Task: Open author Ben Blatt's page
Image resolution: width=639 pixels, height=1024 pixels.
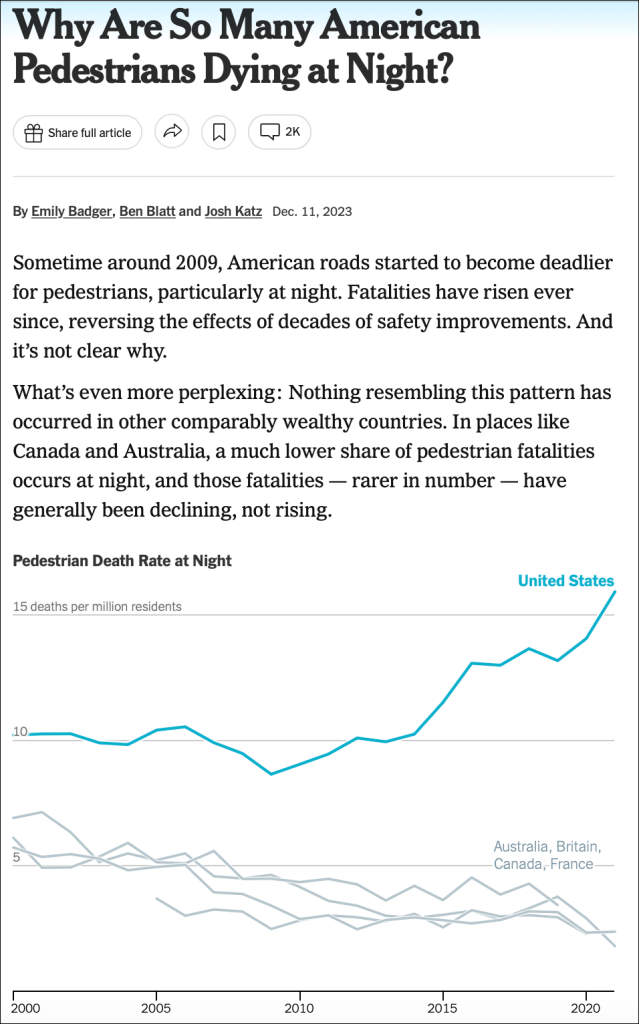Action: [x=147, y=212]
